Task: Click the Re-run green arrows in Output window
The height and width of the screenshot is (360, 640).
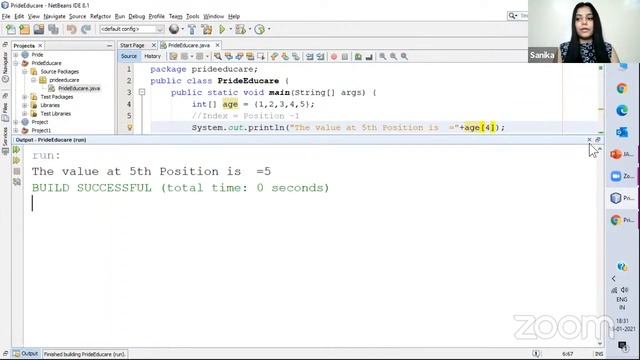Action: point(17,150)
